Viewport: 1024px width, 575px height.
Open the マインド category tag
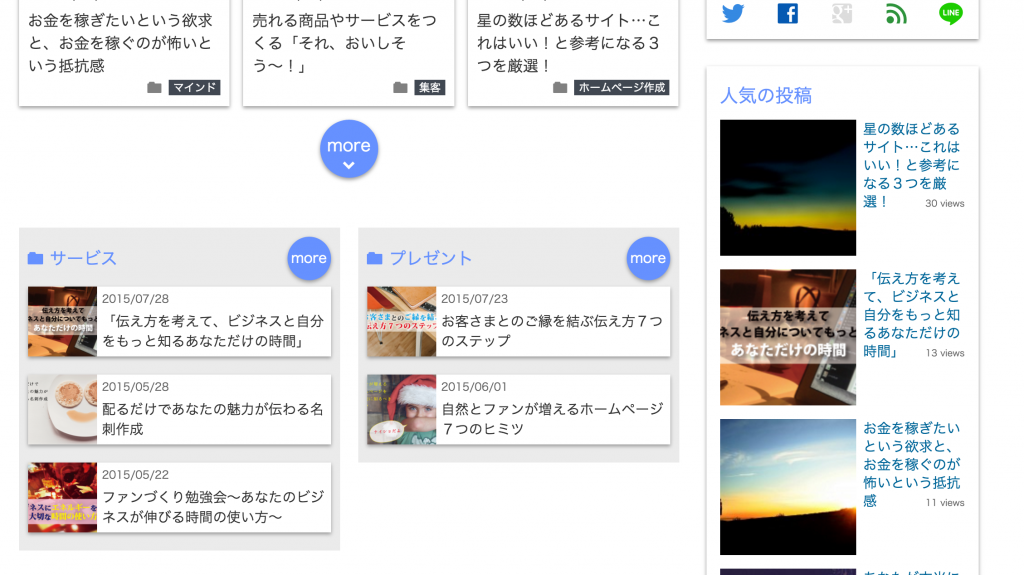click(x=194, y=88)
